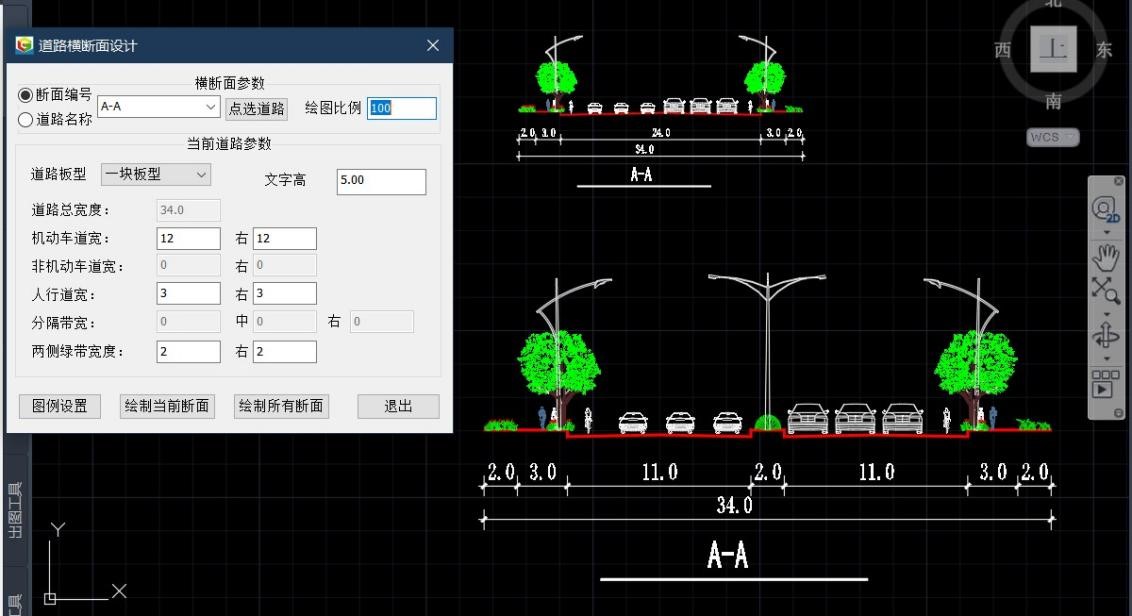
Task: Click the 点选道路 button
Action: coord(256,108)
